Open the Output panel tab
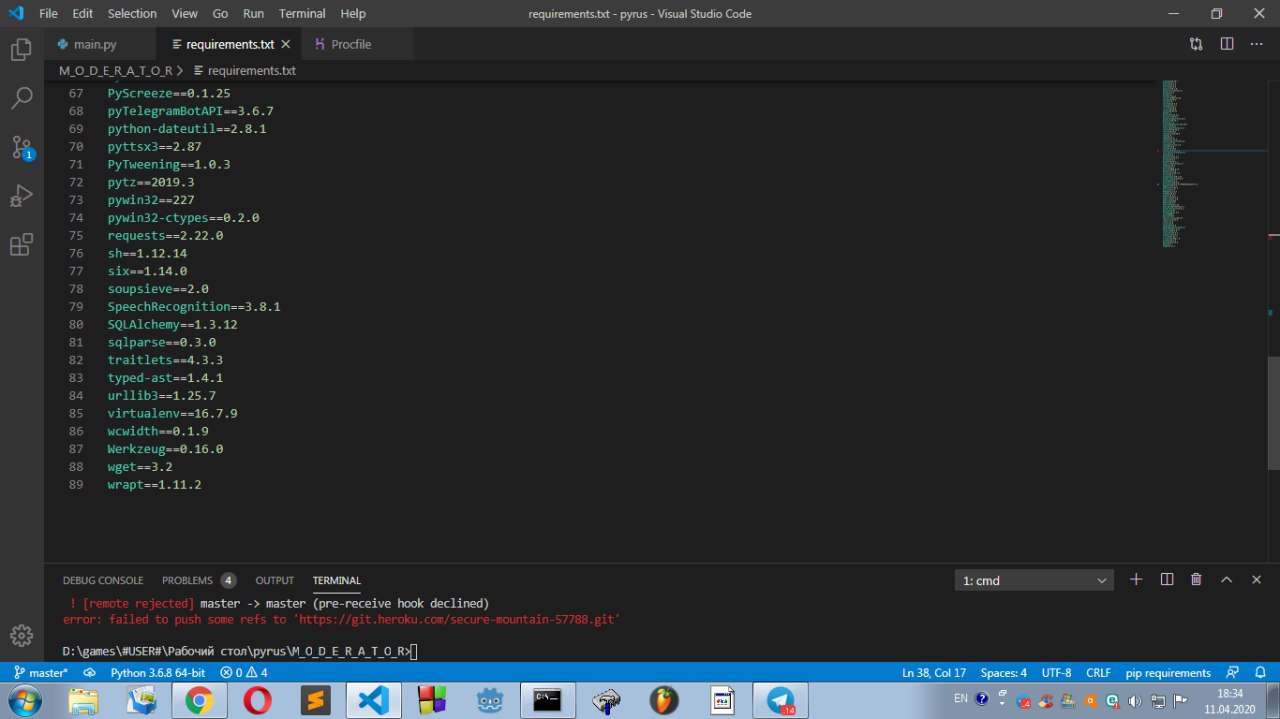The width and height of the screenshot is (1280, 719). coord(274,580)
